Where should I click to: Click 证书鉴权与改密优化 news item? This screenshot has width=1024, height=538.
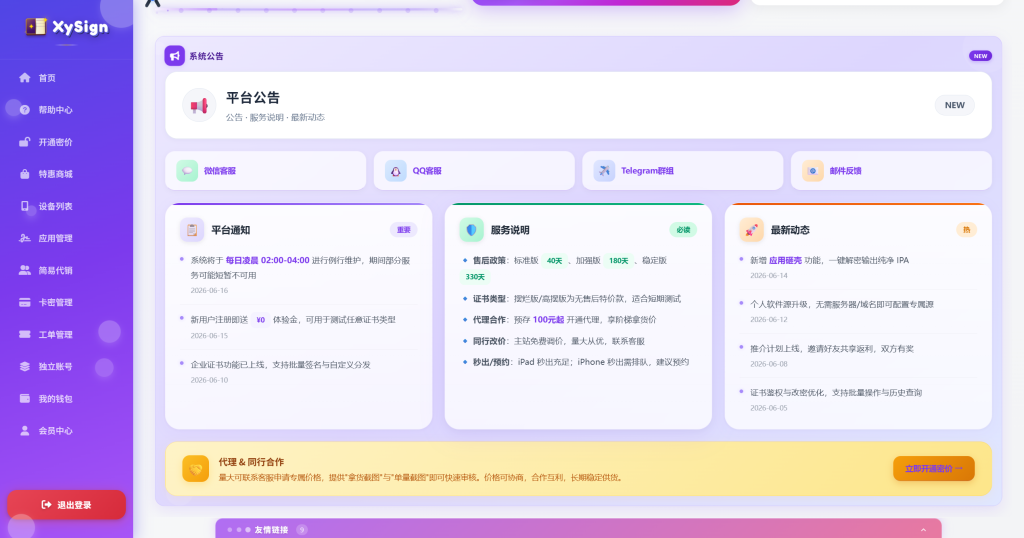[836, 392]
